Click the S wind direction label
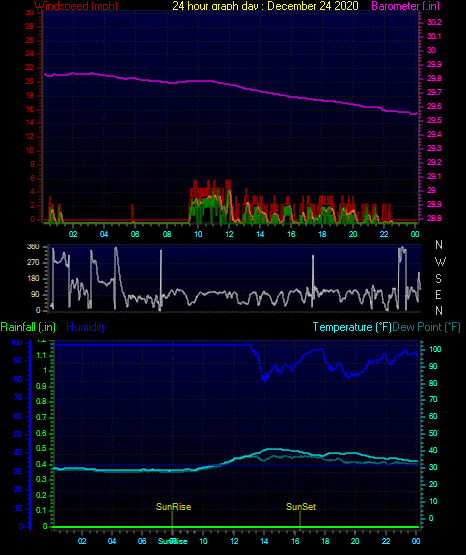Viewport: 466px width, 555px height. (438, 279)
